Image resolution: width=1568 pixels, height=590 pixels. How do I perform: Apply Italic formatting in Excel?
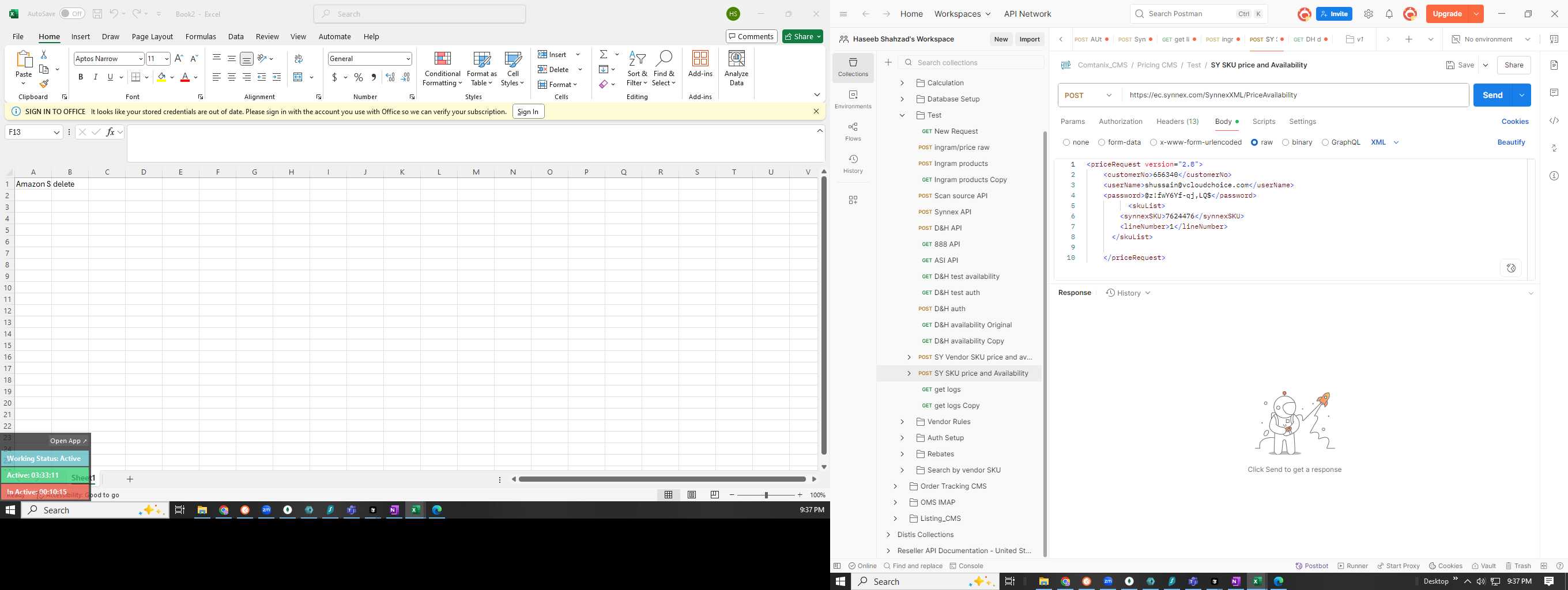point(96,77)
